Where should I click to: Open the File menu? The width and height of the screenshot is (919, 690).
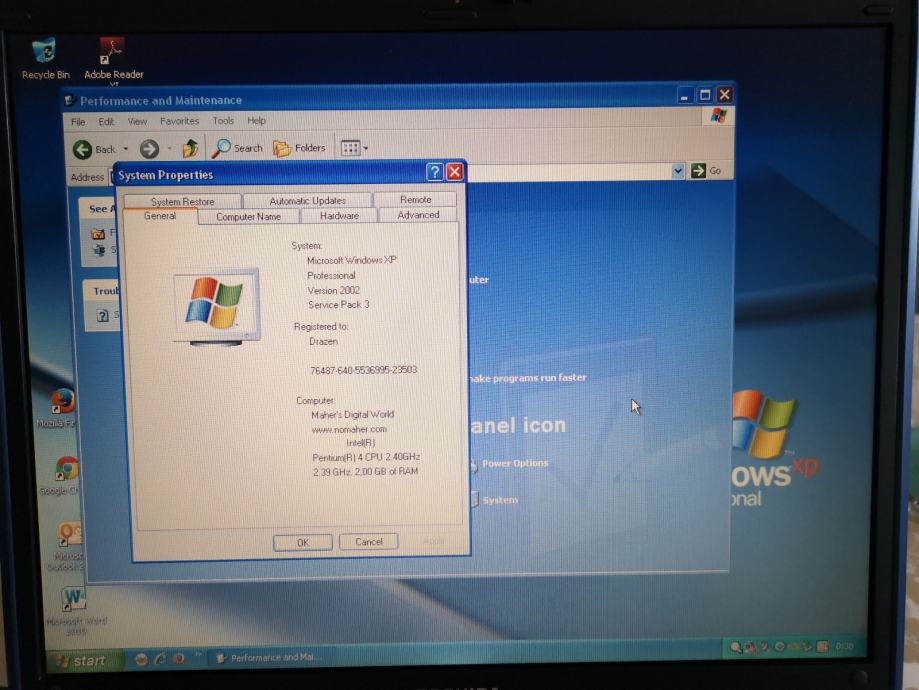point(78,122)
